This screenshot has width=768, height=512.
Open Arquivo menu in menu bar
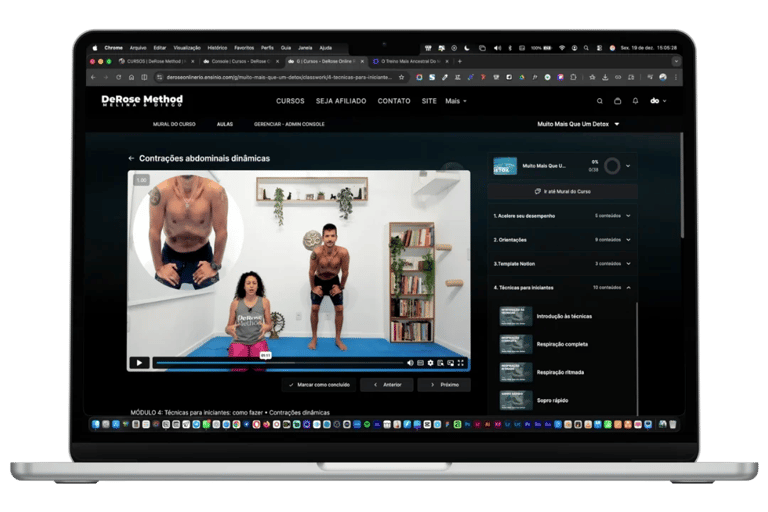138,48
